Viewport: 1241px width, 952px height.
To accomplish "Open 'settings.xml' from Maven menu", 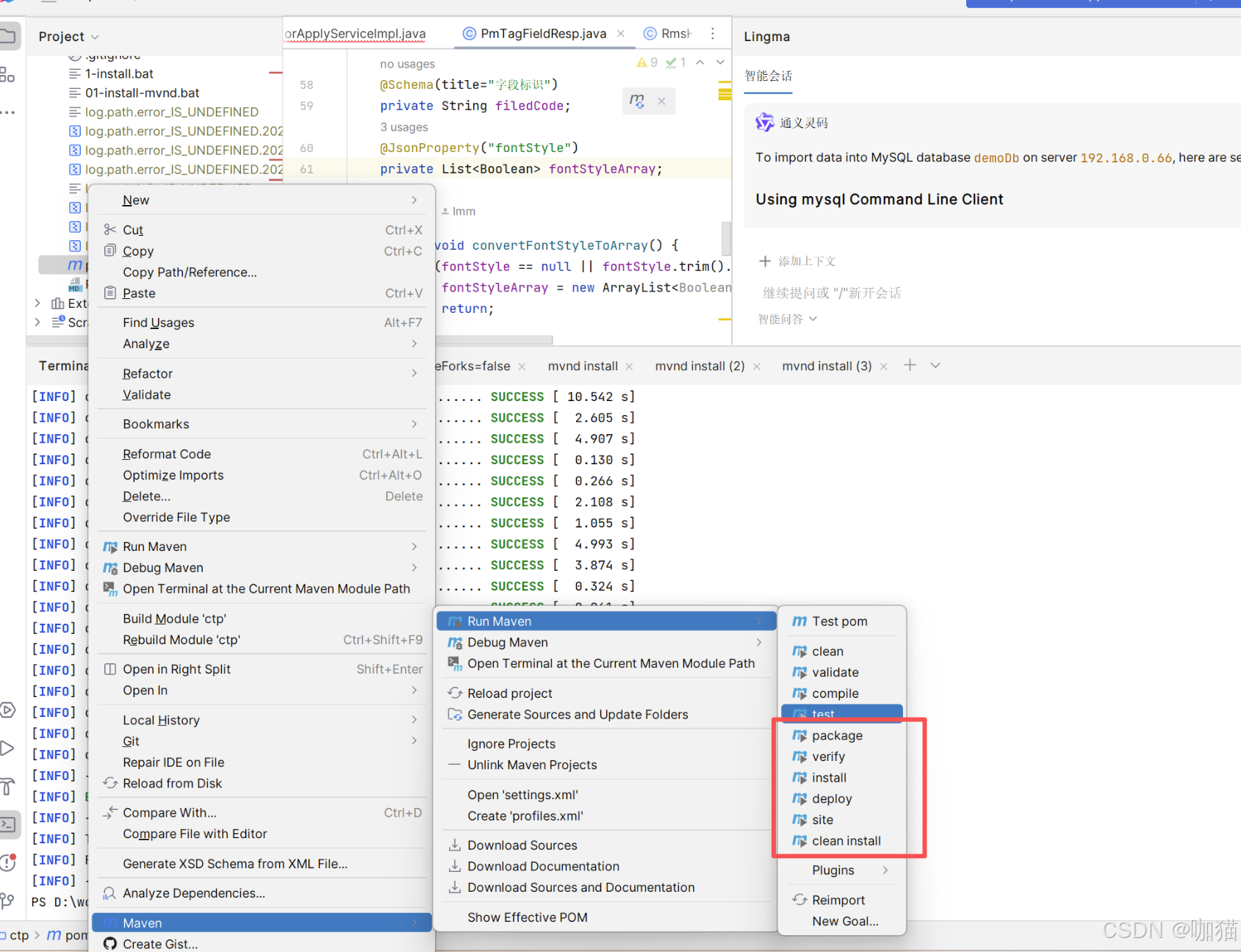I will click(x=606, y=795).
